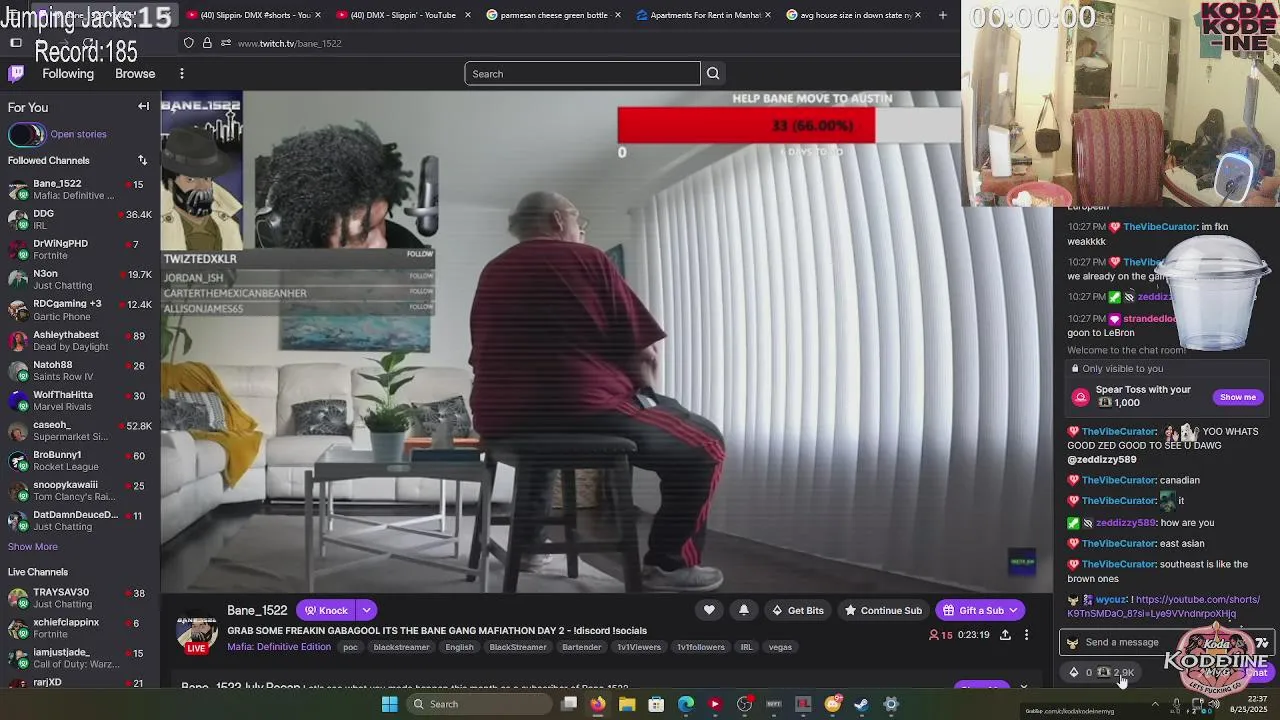Show more followed channels
Viewport: 1280px width, 720px height.
(x=33, y=546)
